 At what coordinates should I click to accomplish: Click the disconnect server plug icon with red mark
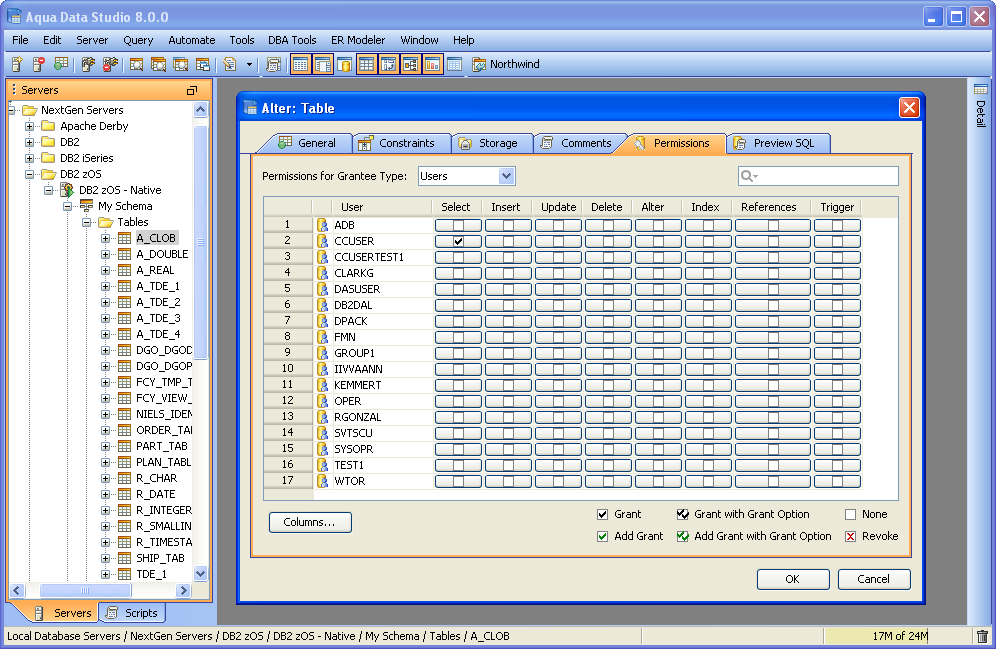(110, 64)
